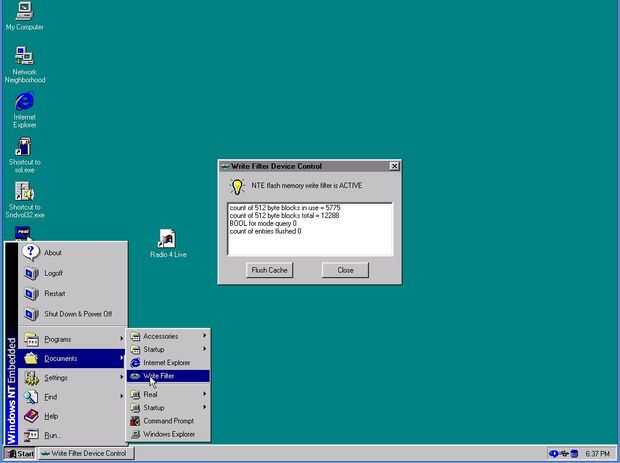
Task: Expand the Documents submenu arrow
Action: 121,358
